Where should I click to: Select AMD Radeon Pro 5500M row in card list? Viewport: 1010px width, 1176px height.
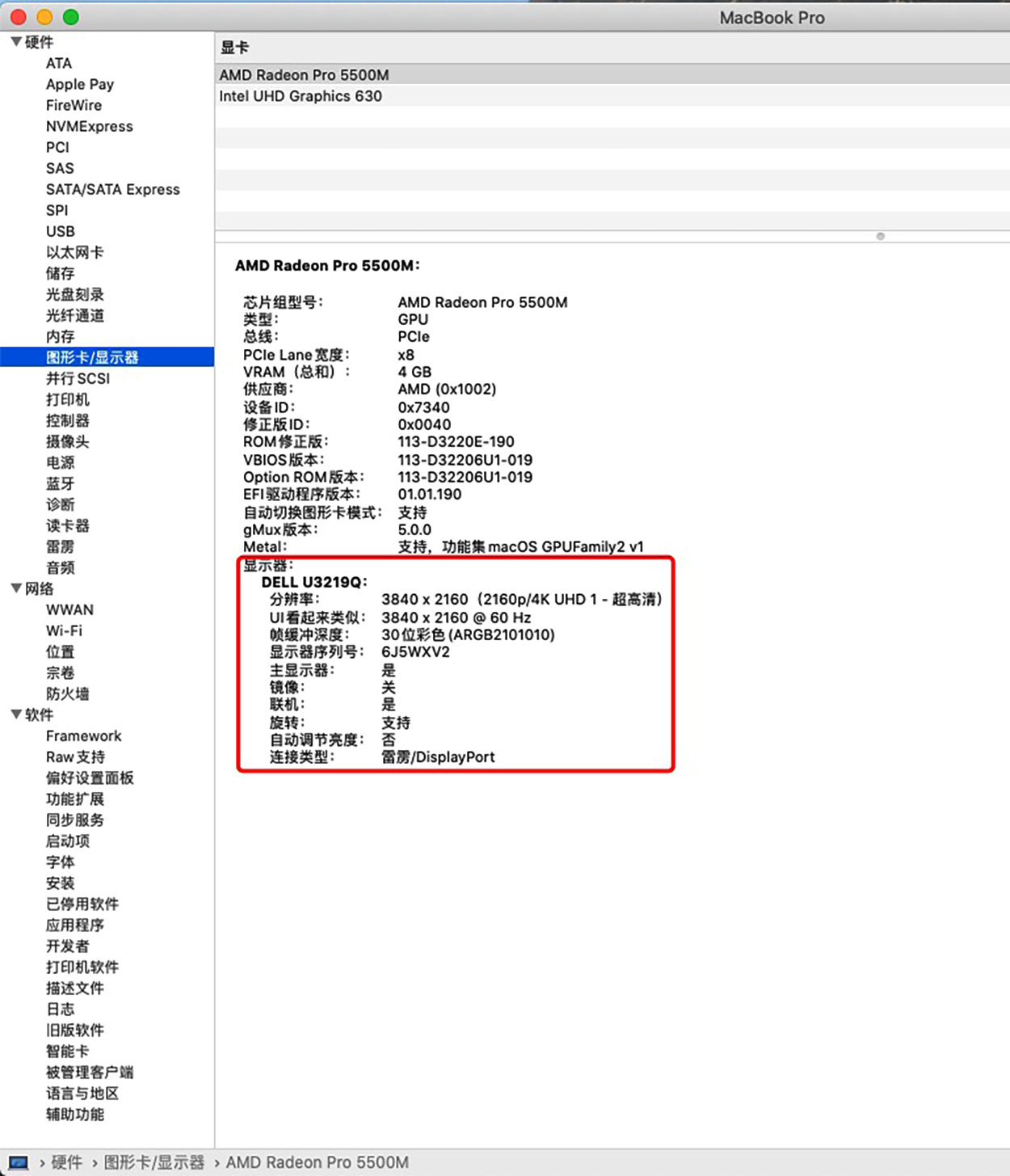[x=612, y=74]
